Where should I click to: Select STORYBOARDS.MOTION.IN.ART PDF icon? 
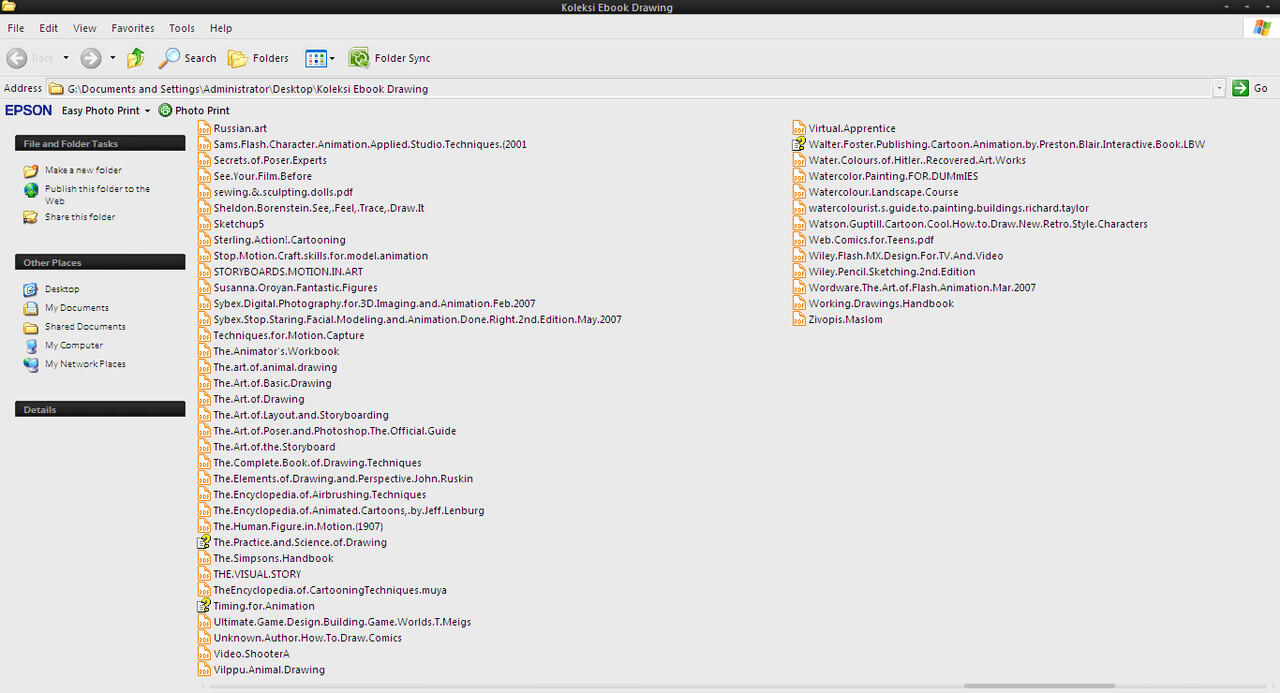tap(204, 272)
